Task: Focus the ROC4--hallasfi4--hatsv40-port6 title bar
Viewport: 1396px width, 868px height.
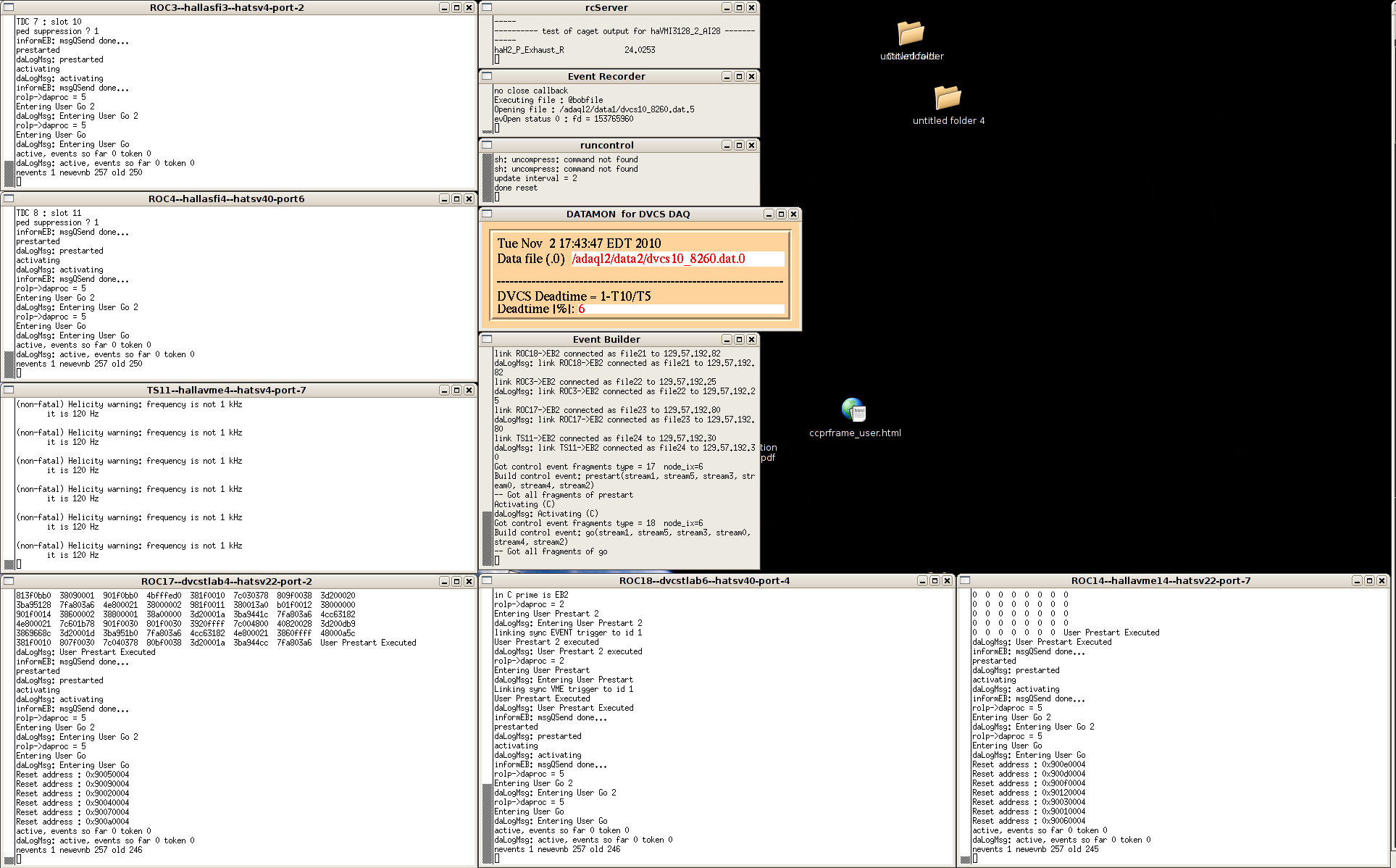Action: [227, 199]
